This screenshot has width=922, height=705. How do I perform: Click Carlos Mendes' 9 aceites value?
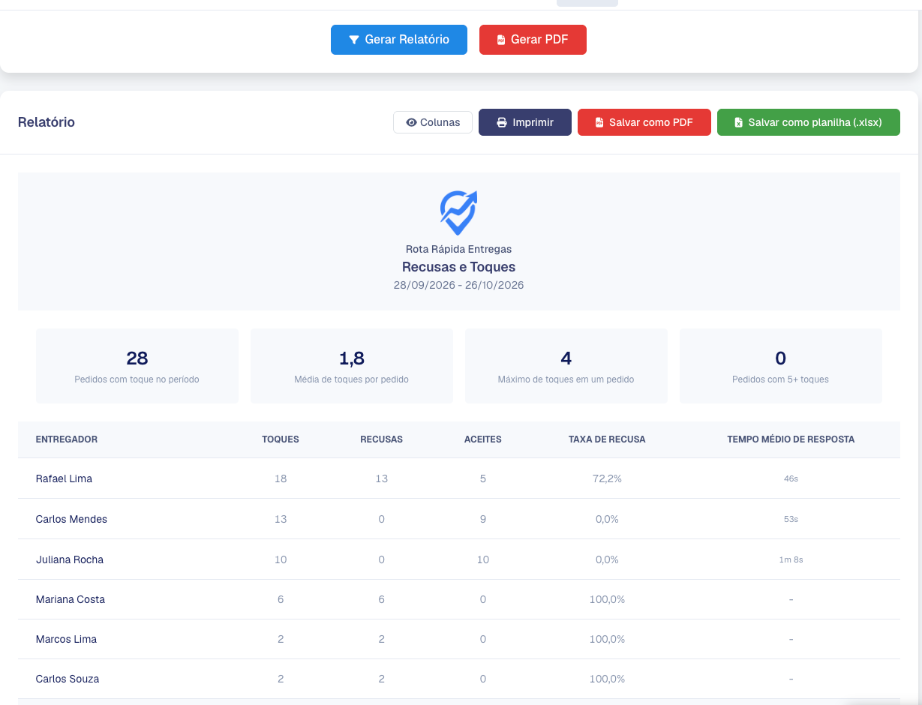[x=483, y=519]
